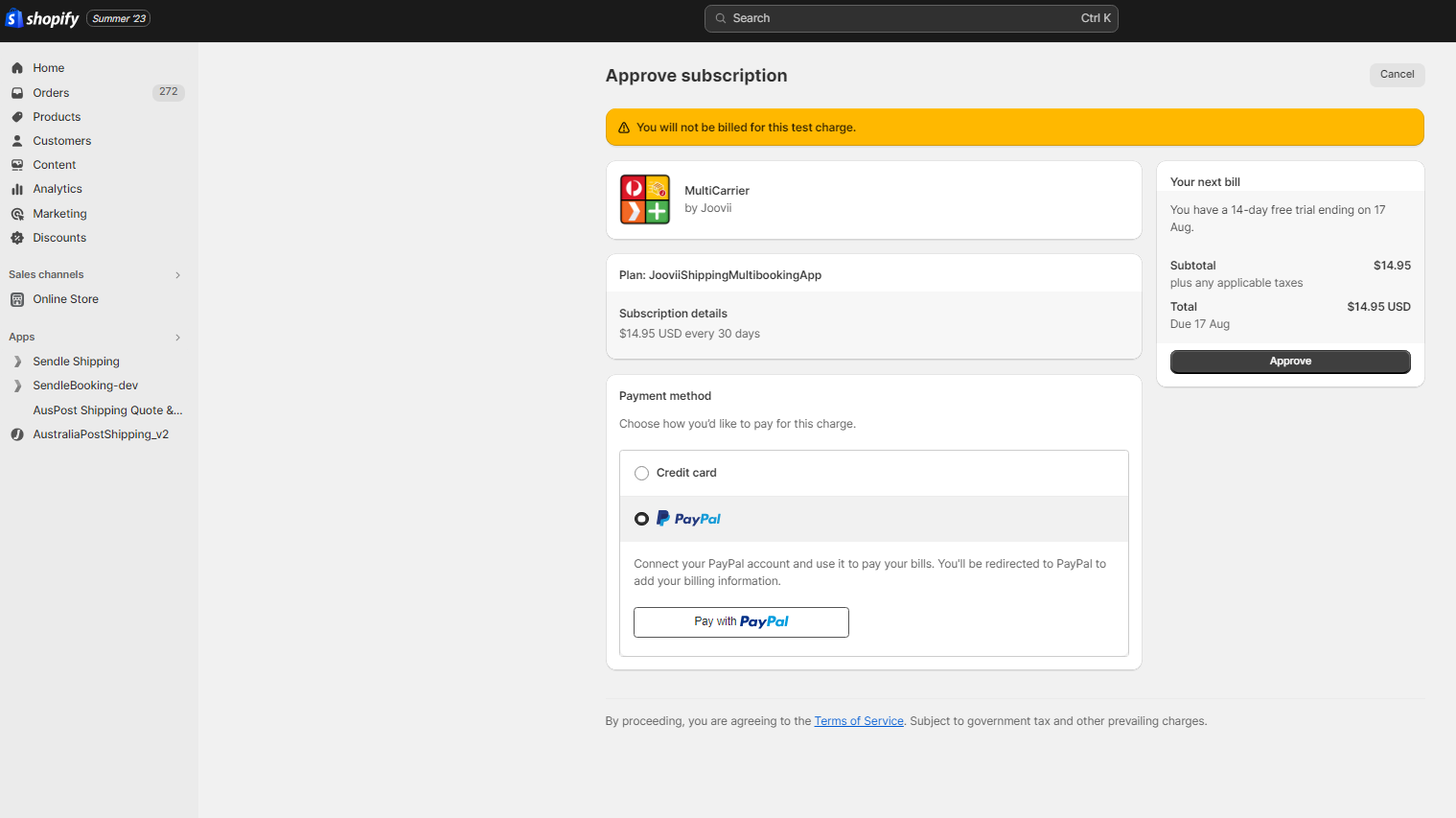
Task: Open the AustraliaPostShipping_v2 app entry
Action: click(x=100, y=433)
